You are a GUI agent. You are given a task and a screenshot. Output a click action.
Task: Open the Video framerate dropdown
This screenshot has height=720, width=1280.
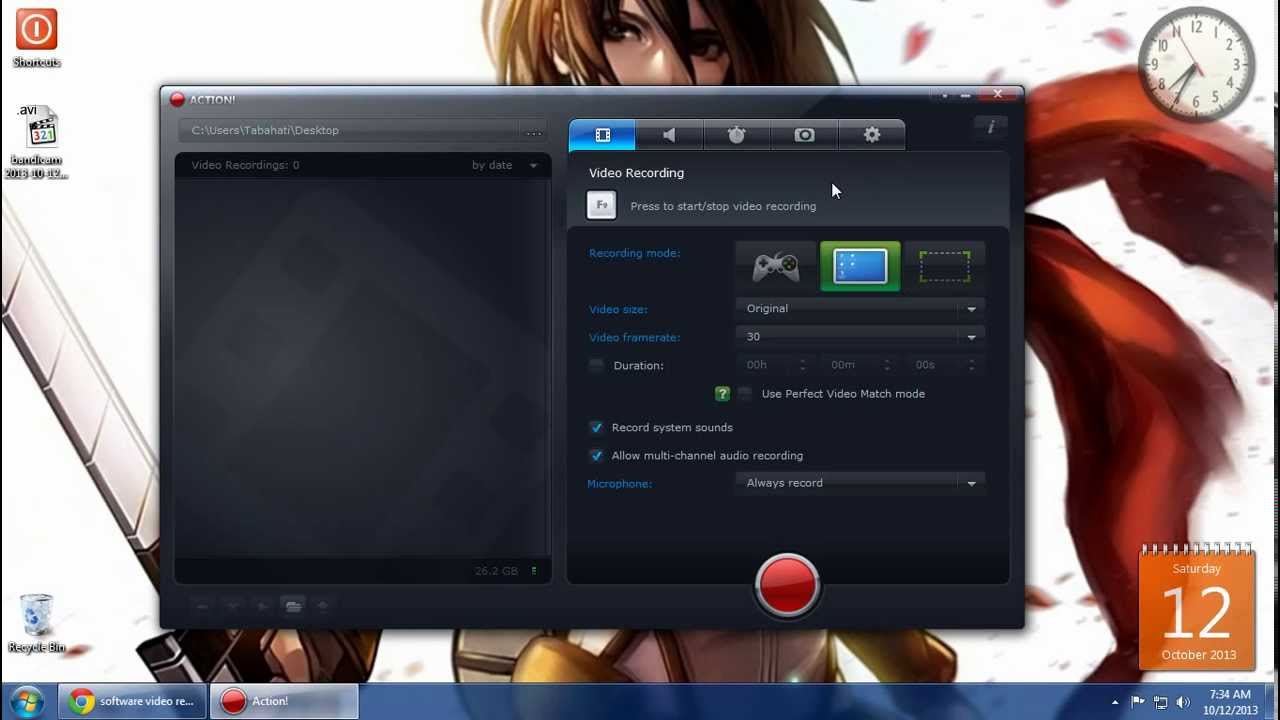pyautogui.click(x=861, y=337)
